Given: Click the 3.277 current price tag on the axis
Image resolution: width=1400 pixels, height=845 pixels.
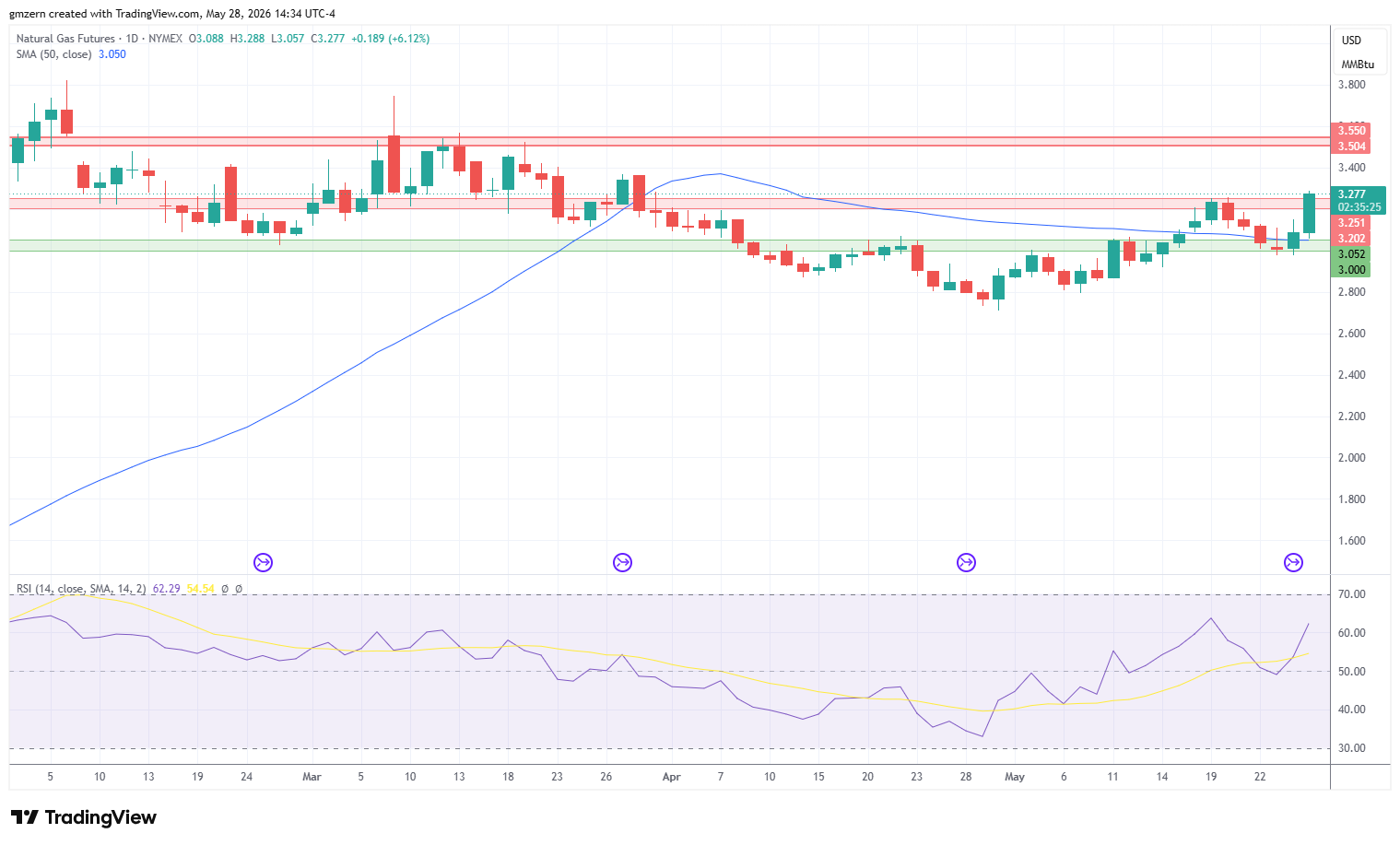Looking at the screenshot, I should tap(1352, 194).
